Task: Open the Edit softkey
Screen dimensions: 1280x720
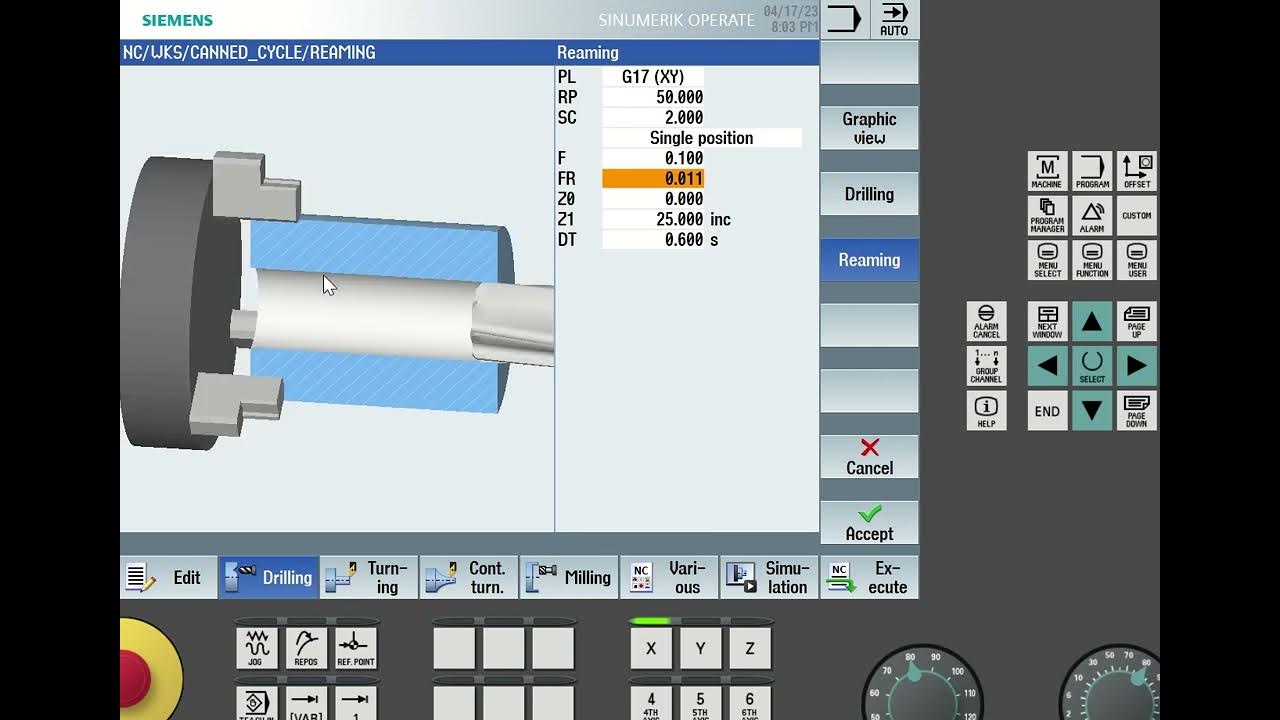Action: 169,577
